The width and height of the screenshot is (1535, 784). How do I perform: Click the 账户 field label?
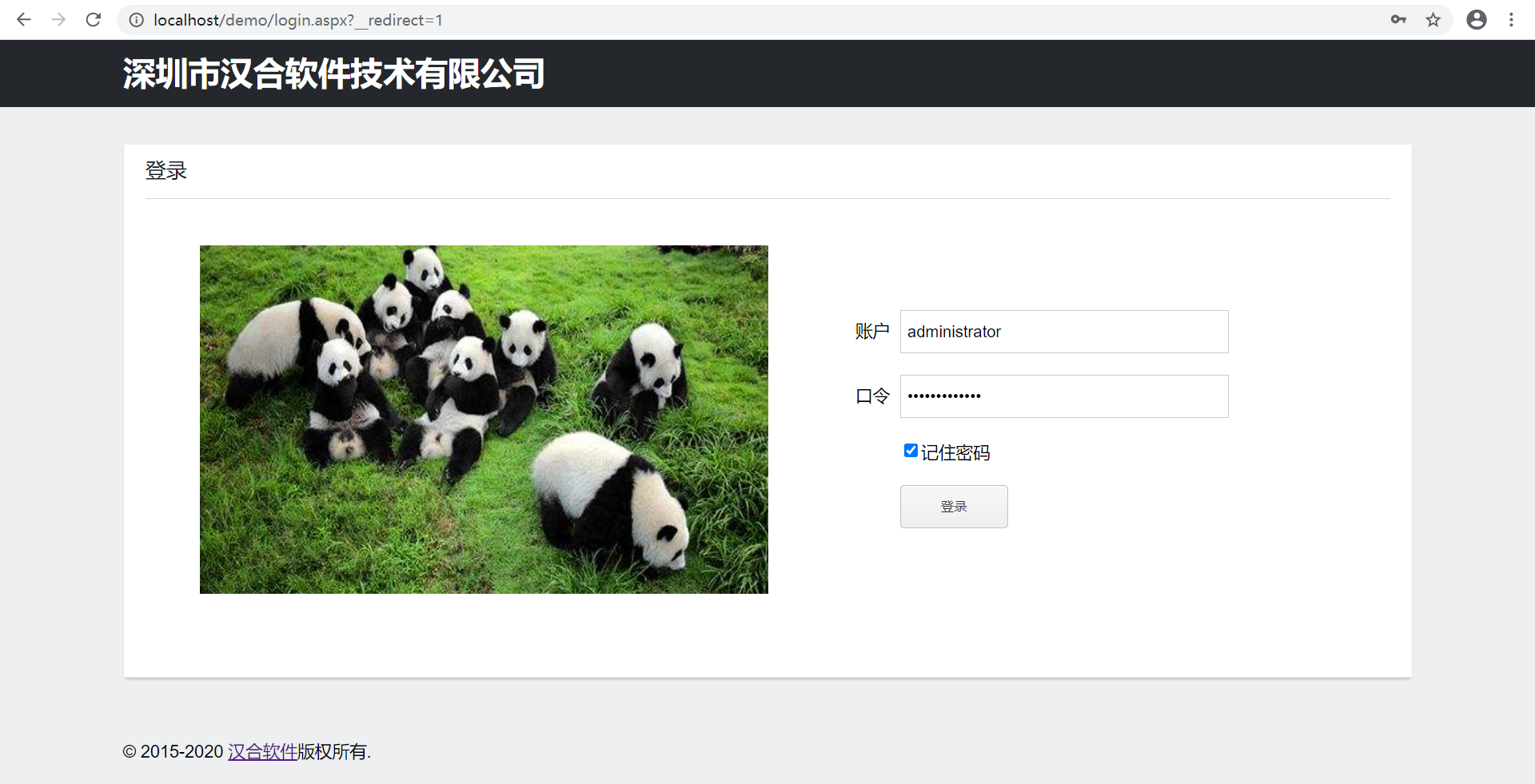[871, 332]
